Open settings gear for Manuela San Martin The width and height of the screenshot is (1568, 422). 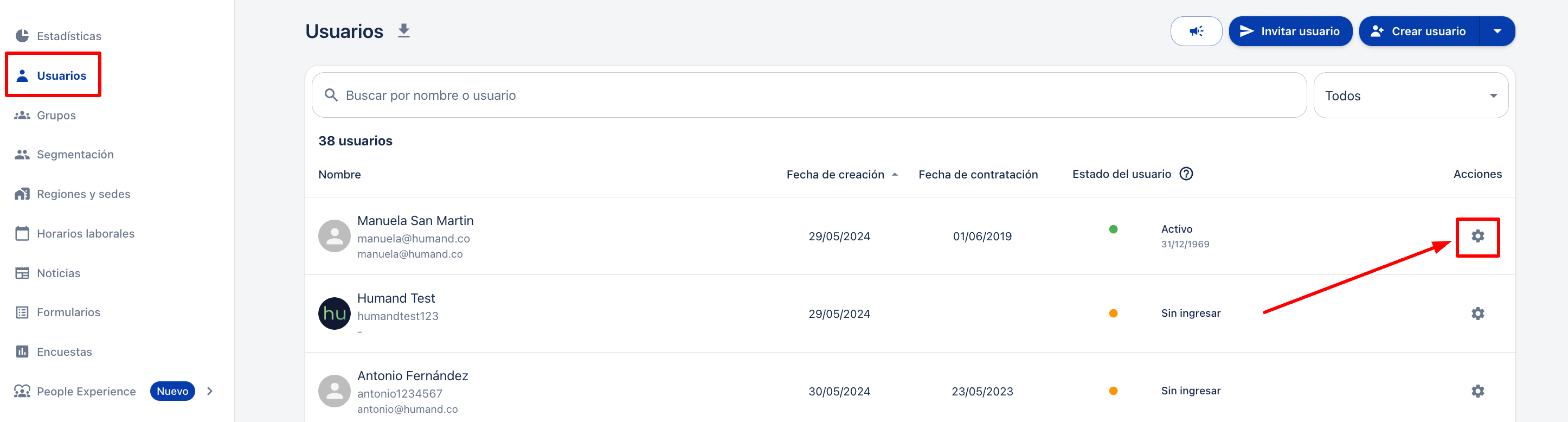[1477, 236]
